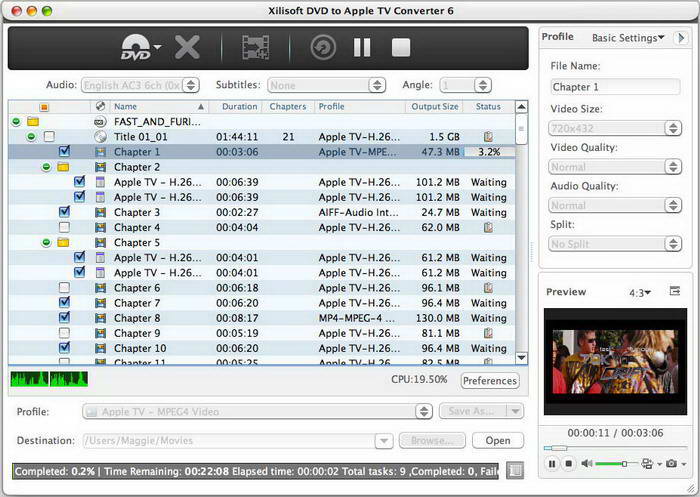
Task: Check the Chapter 6 checkbox
Action: [64, 288]
